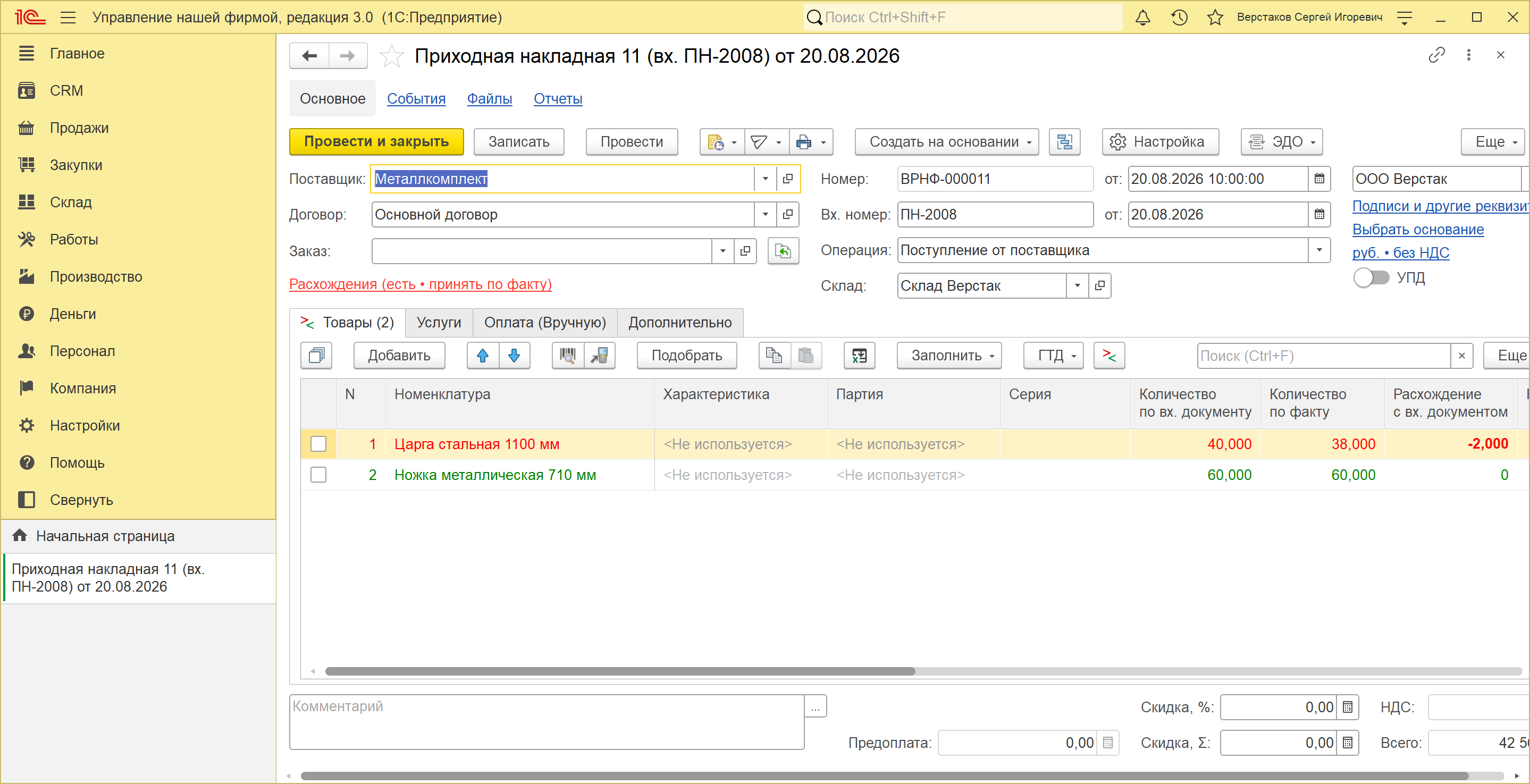Click the Расхождения link

(x=421, y=284)
